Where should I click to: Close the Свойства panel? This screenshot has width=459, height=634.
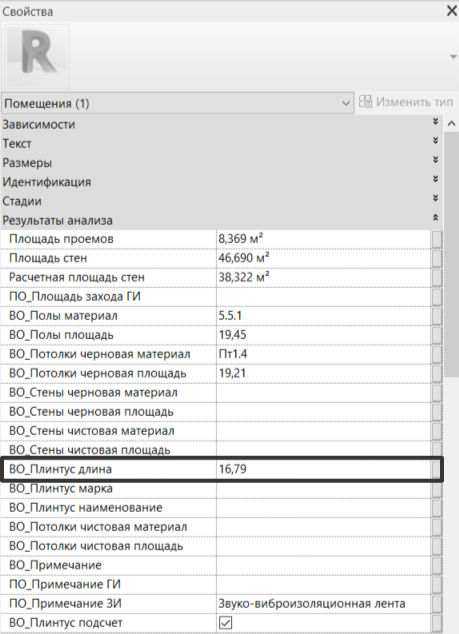[452, 11]
